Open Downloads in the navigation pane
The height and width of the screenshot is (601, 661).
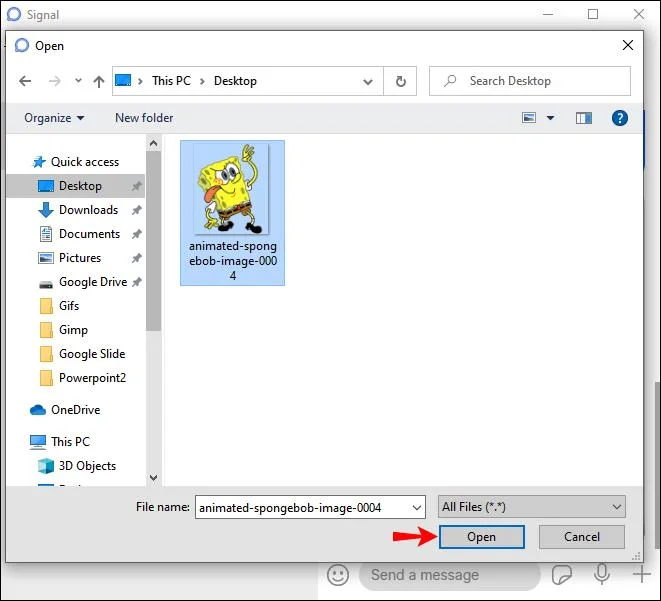78,210
